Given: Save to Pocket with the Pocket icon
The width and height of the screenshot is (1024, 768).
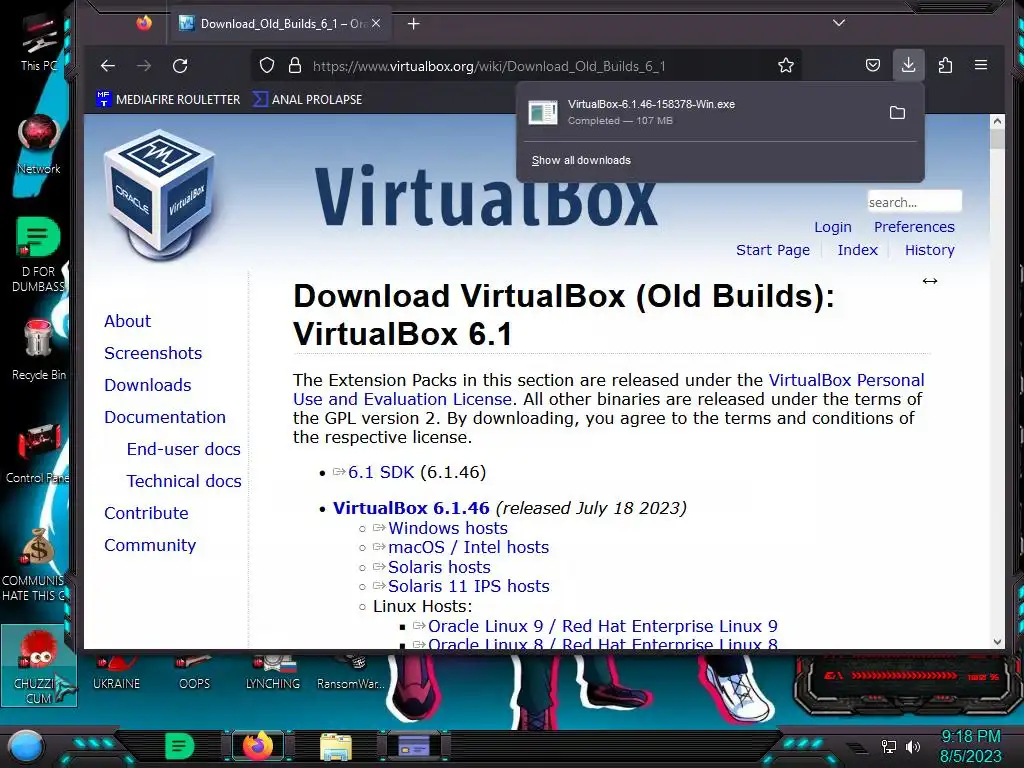Looking at the screenshot, I should pyautogui.click(x=872, y=65).
